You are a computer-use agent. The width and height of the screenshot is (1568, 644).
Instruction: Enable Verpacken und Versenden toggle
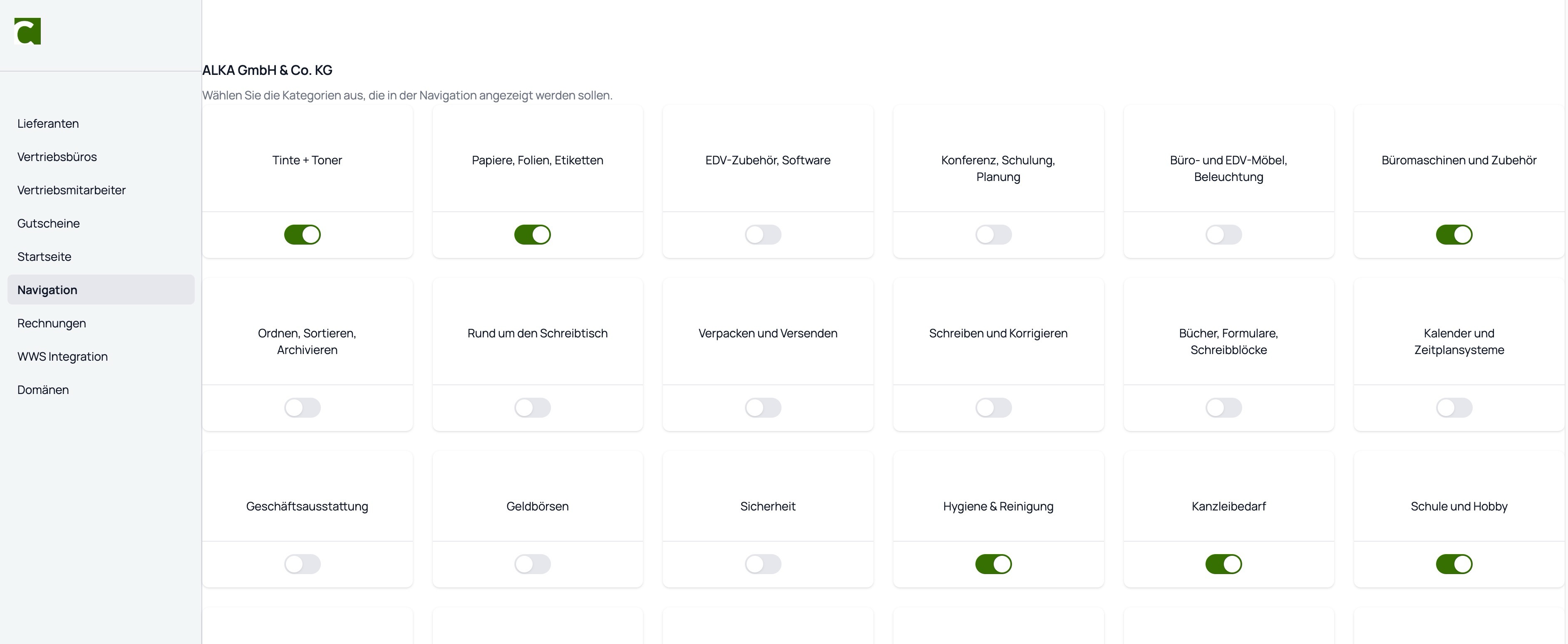[763, 408]
